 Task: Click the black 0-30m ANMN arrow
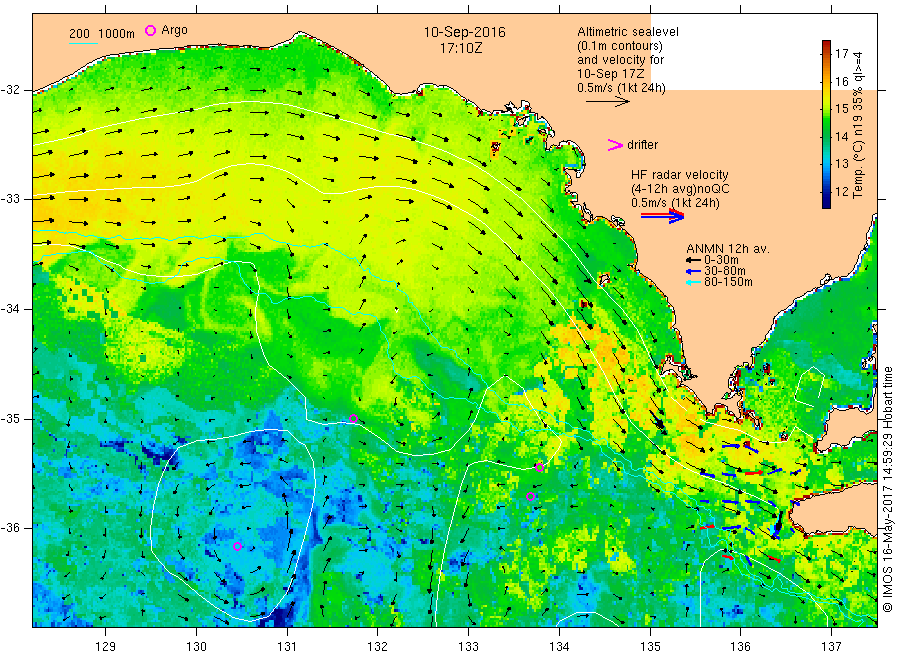click(693, 261)
